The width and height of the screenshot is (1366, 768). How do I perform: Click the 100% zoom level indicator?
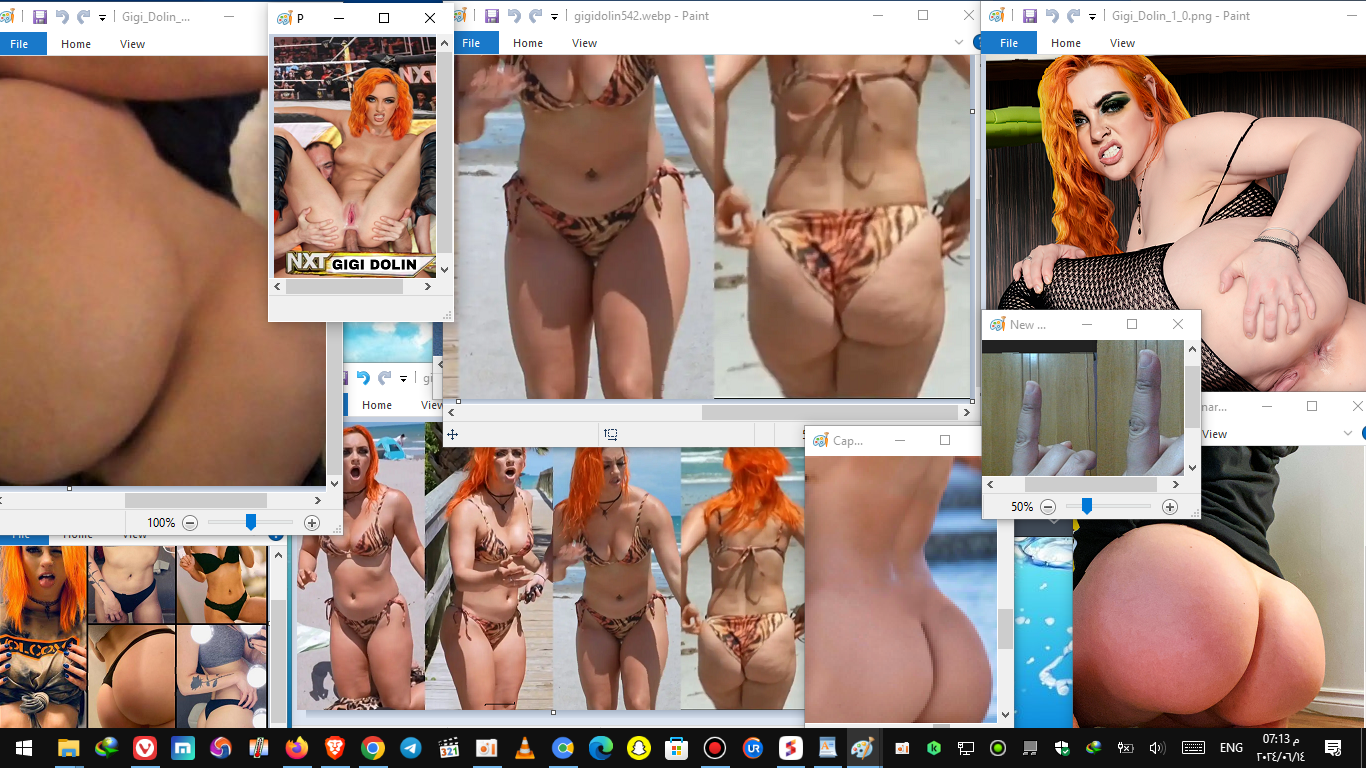point(160,521)
